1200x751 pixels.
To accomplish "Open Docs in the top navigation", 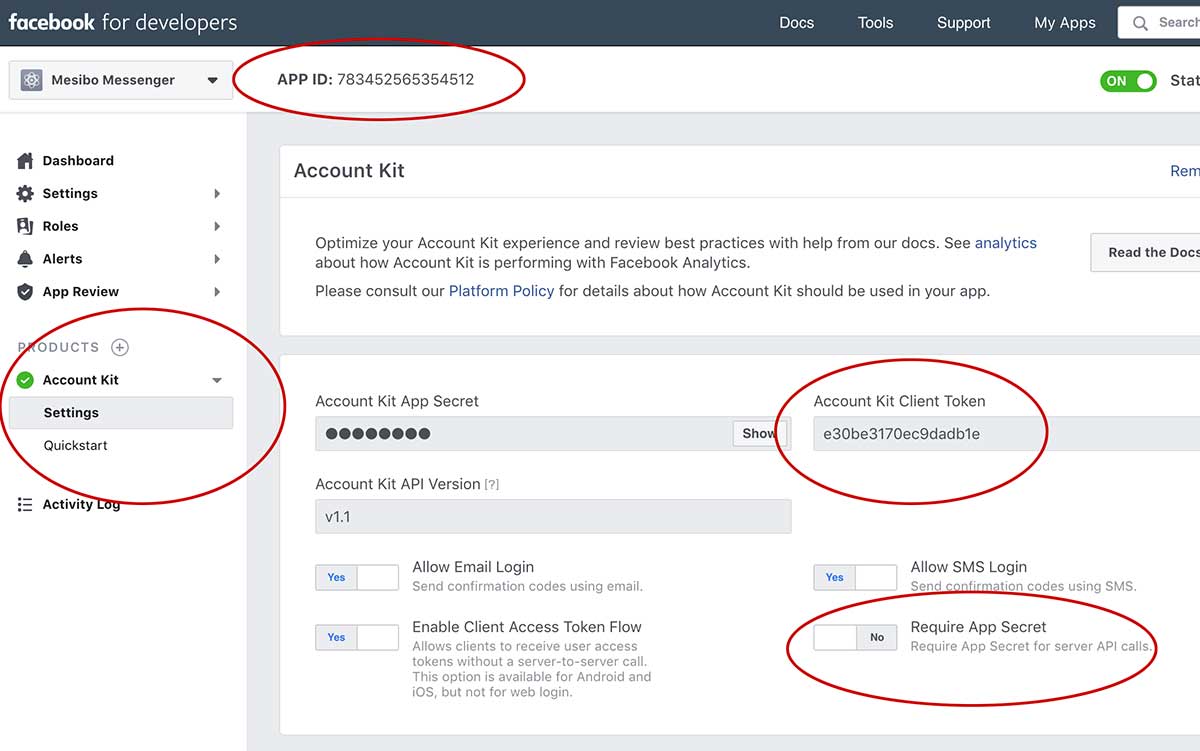I will click(x=797, y=23).
